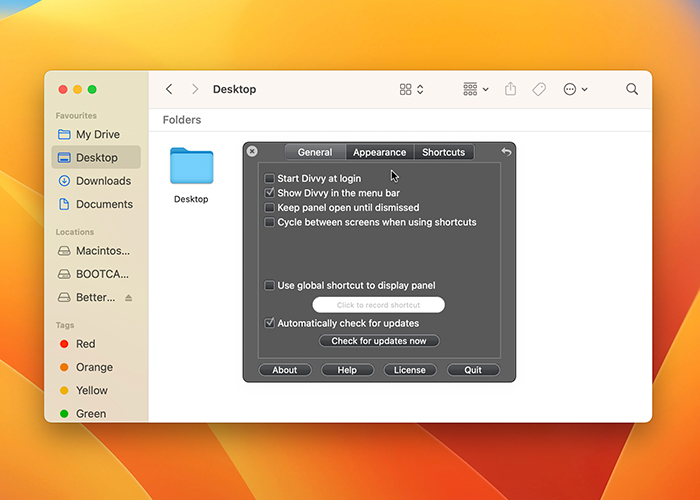This screenshot has width=700, height=500.
Task: Open Divvy License
Action: pyautogui.click(x=410, y=370)
